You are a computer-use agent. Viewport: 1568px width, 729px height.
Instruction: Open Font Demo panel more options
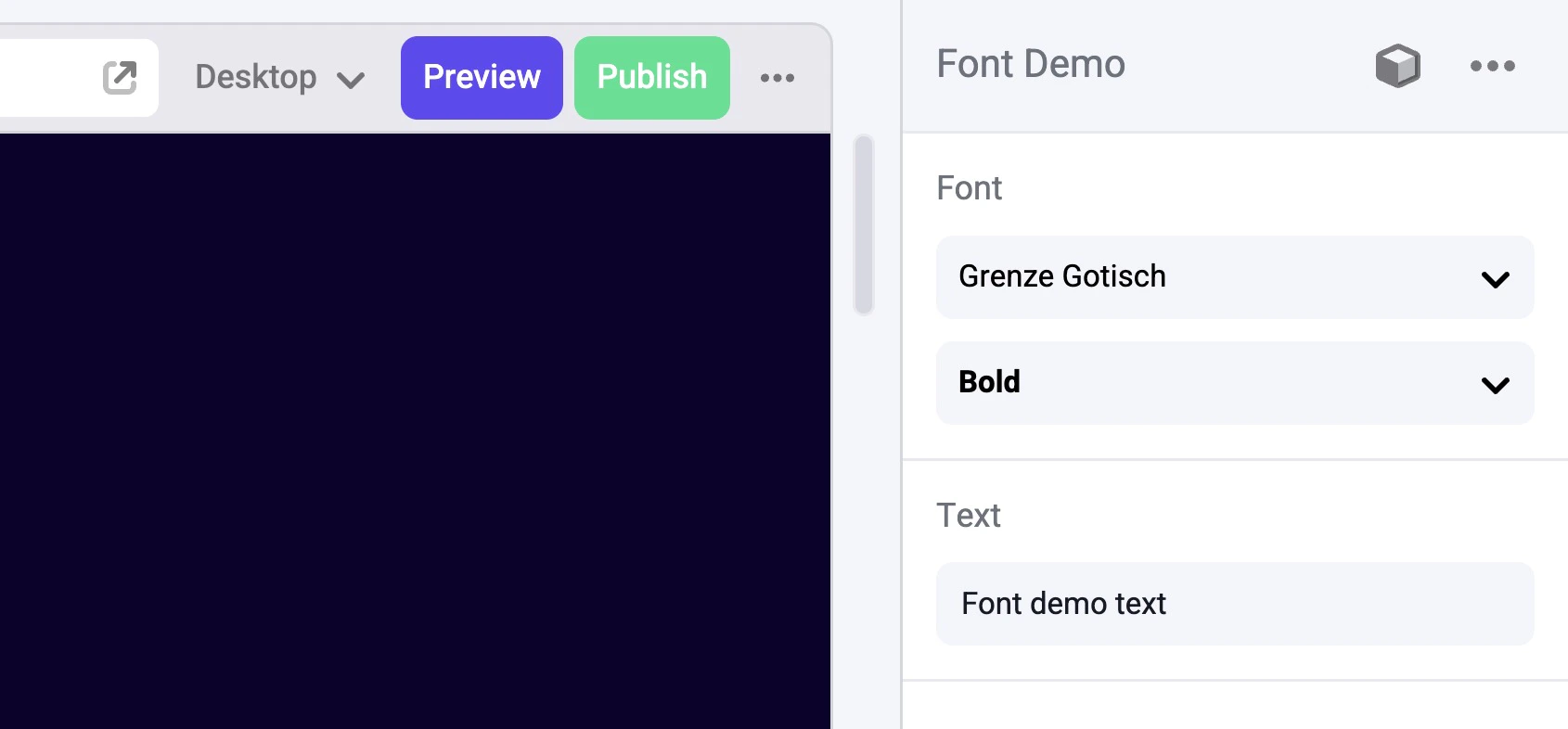[x=1493, y=66]
